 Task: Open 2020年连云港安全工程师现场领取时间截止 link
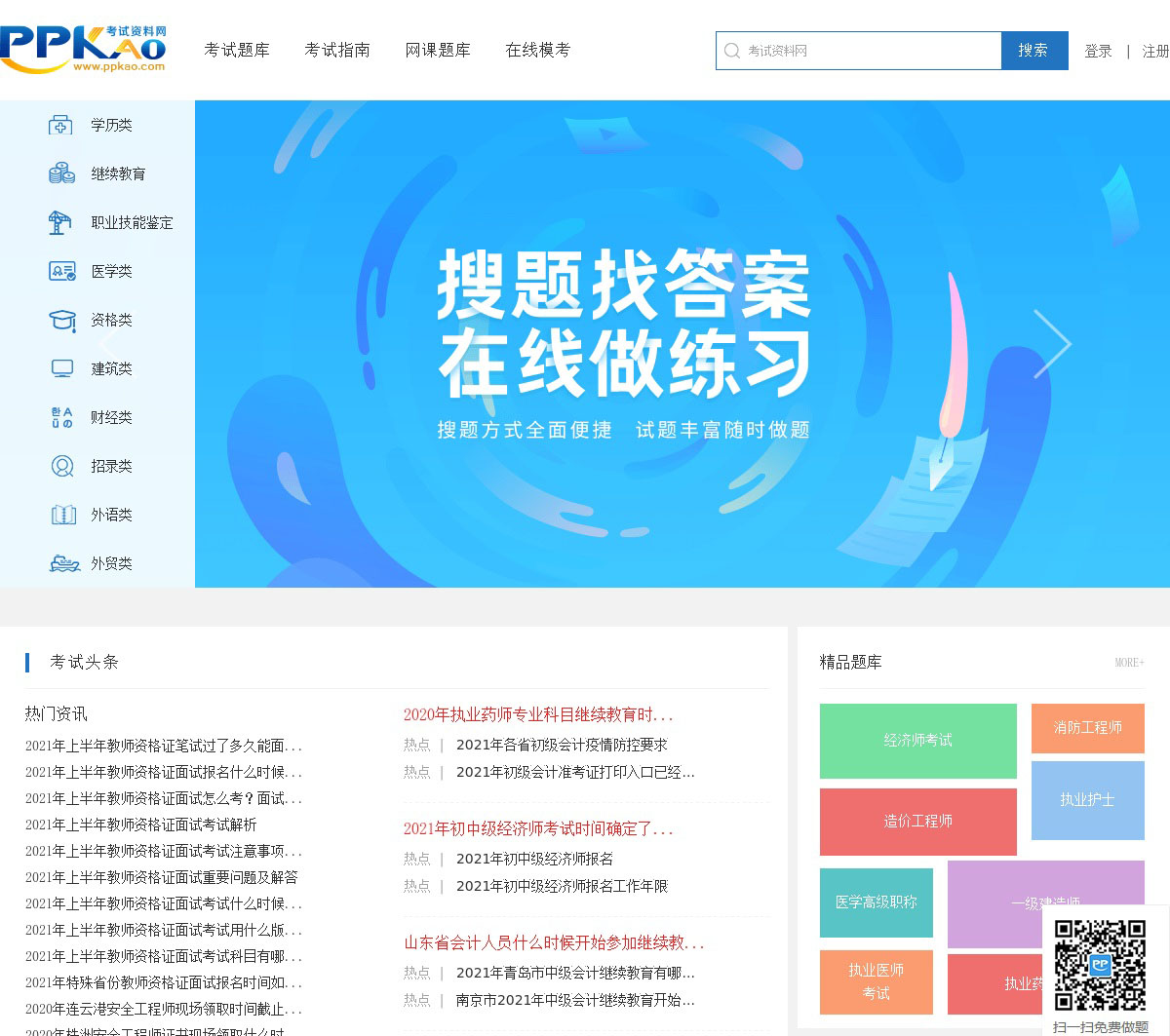164,1009
